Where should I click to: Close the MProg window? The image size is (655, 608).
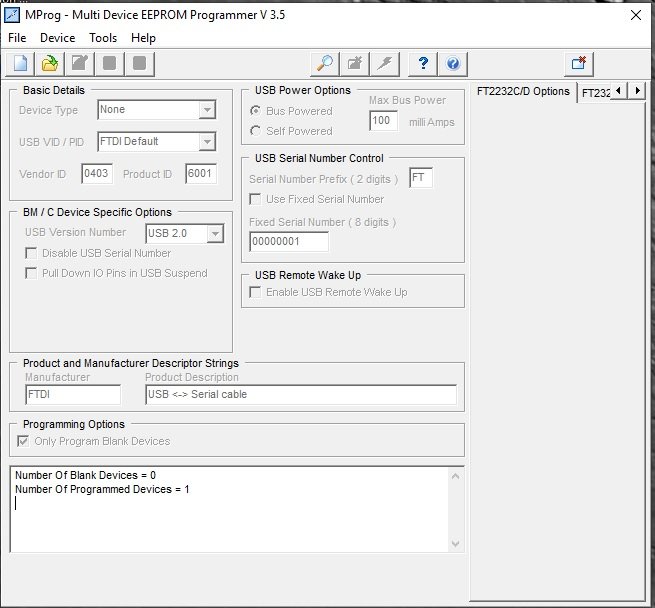point(636,15)
